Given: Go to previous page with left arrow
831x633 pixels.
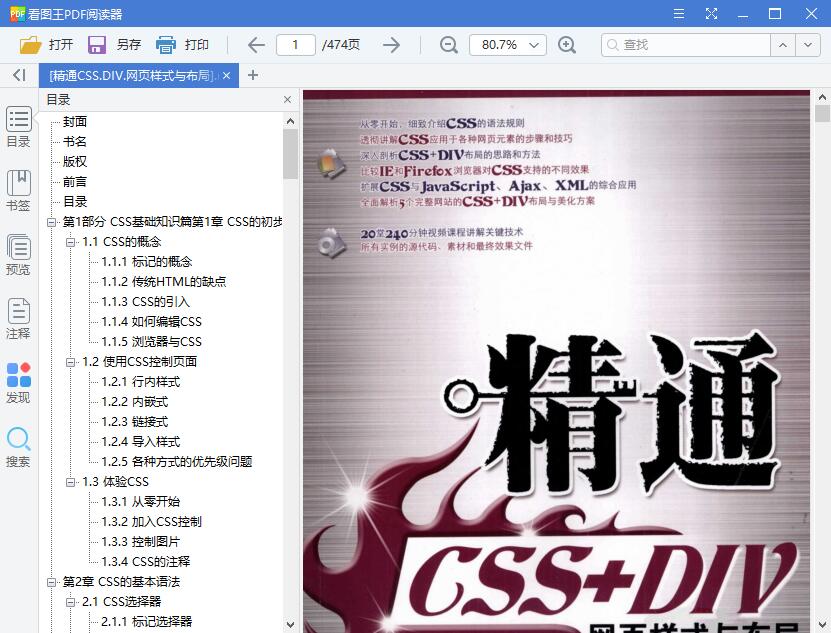Looking at the screenshot, I should 257,45.
